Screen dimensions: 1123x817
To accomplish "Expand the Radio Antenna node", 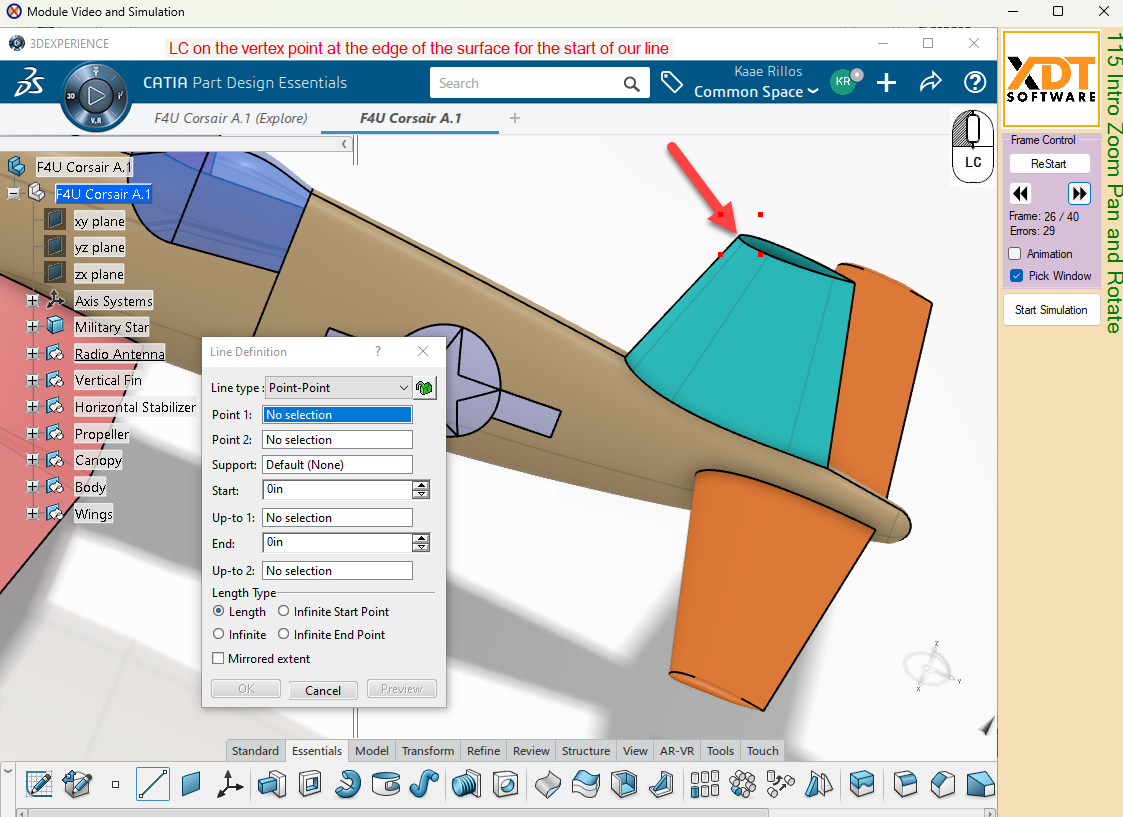I will (x=32, y=353).
